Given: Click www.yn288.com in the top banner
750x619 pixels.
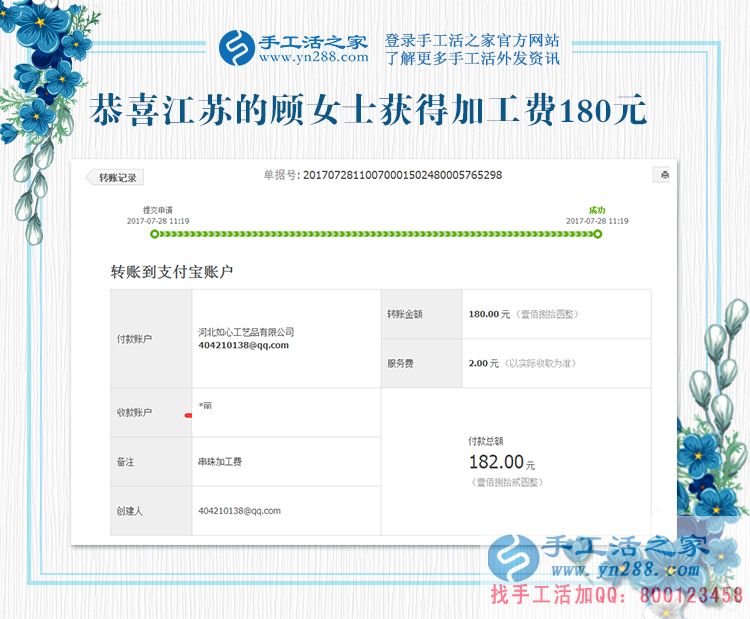Looking at the screenshot, I should pyautogui.click(x=314, y=57).
